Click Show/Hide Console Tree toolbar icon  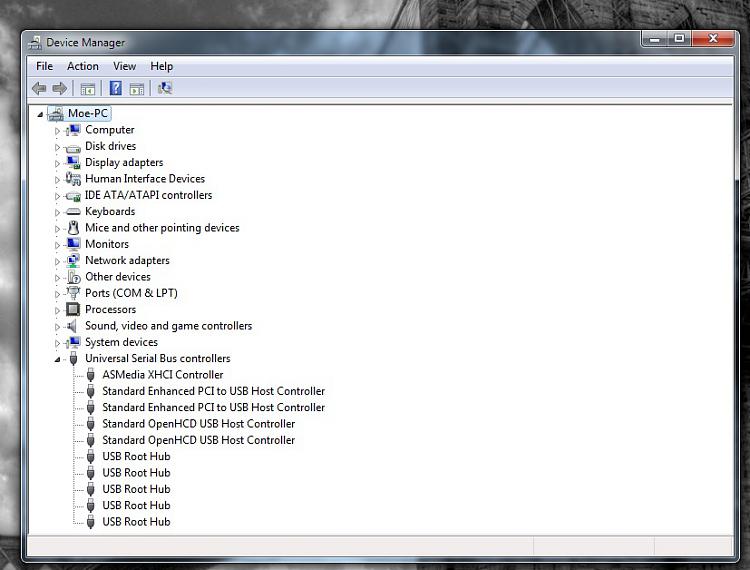pyautogui.click(x=88, y=89)
